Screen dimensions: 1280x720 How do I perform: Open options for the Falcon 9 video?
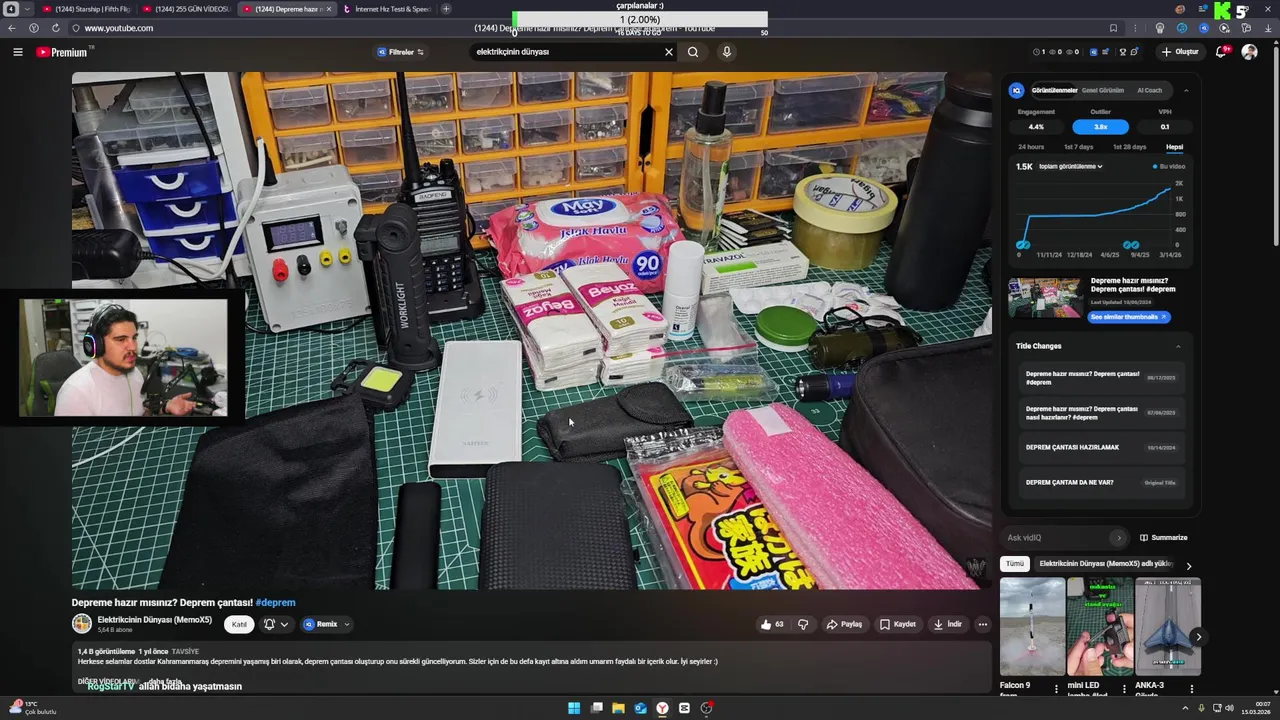[x=1056, y=688]
